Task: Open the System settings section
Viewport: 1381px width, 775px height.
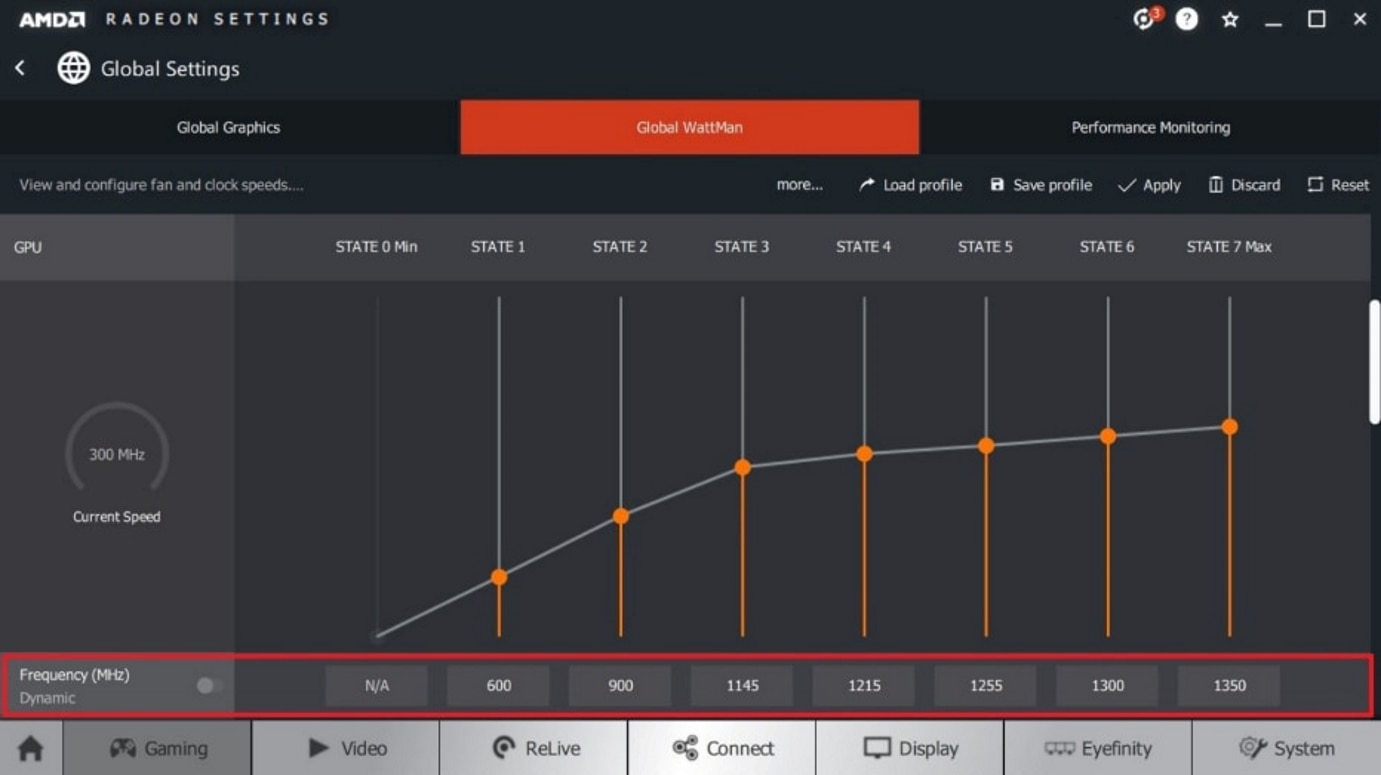Action: 1286,748
